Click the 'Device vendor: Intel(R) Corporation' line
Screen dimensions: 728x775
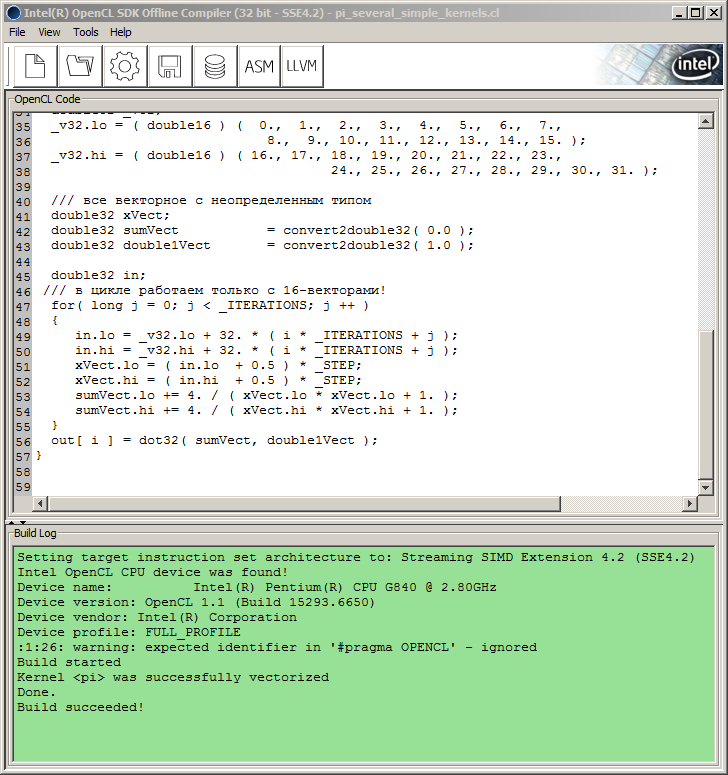[x=157, y=617]
